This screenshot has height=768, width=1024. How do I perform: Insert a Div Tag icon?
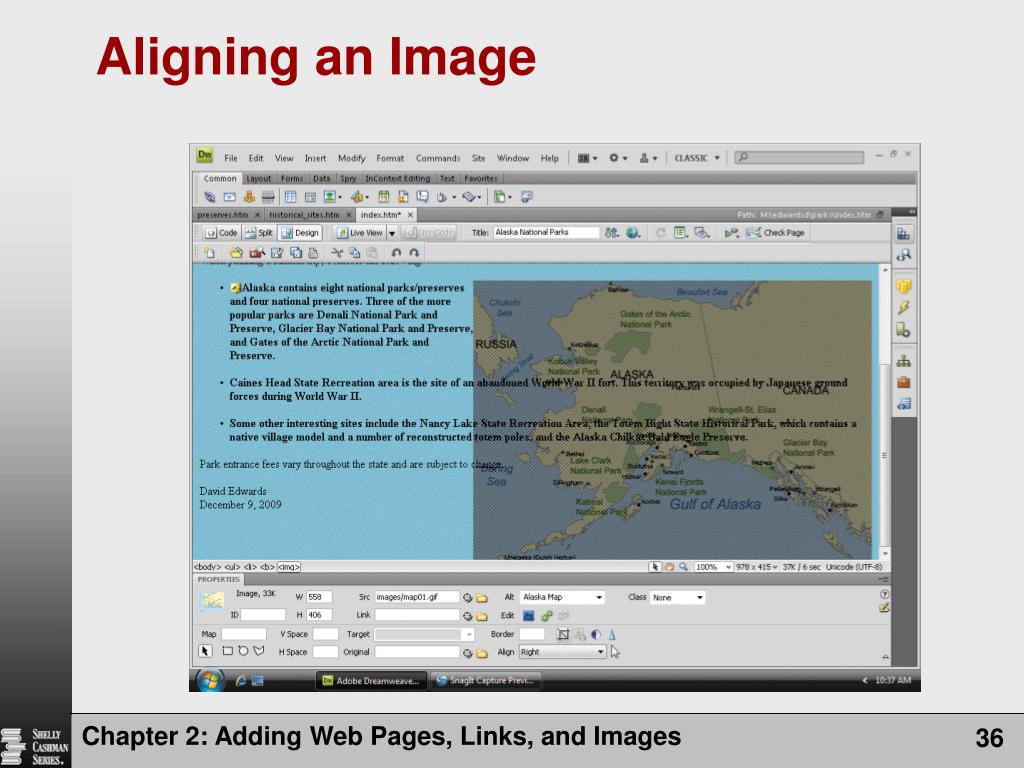pyautogui.click(x=310, y=197)
